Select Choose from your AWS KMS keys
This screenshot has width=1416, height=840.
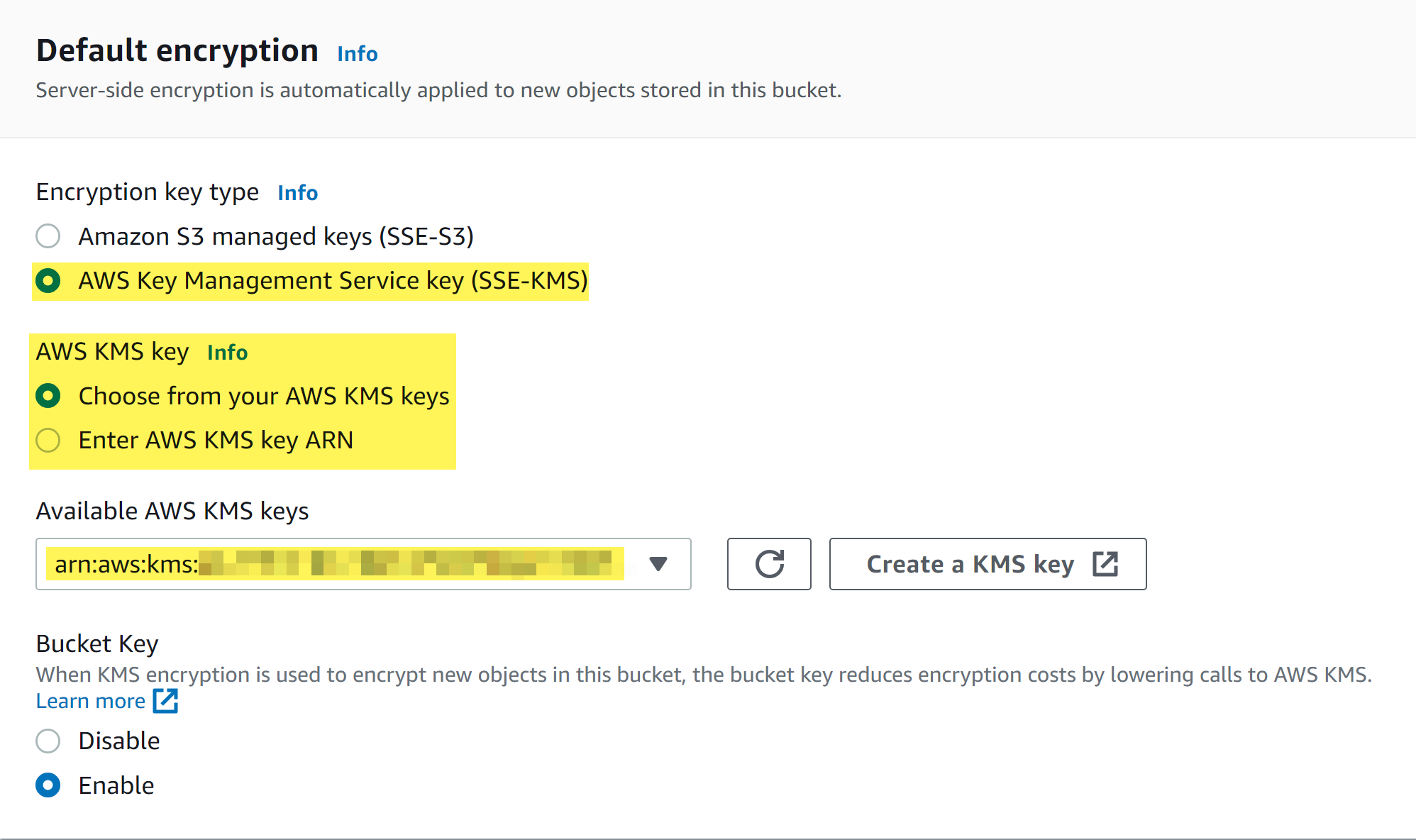(48, 396)
